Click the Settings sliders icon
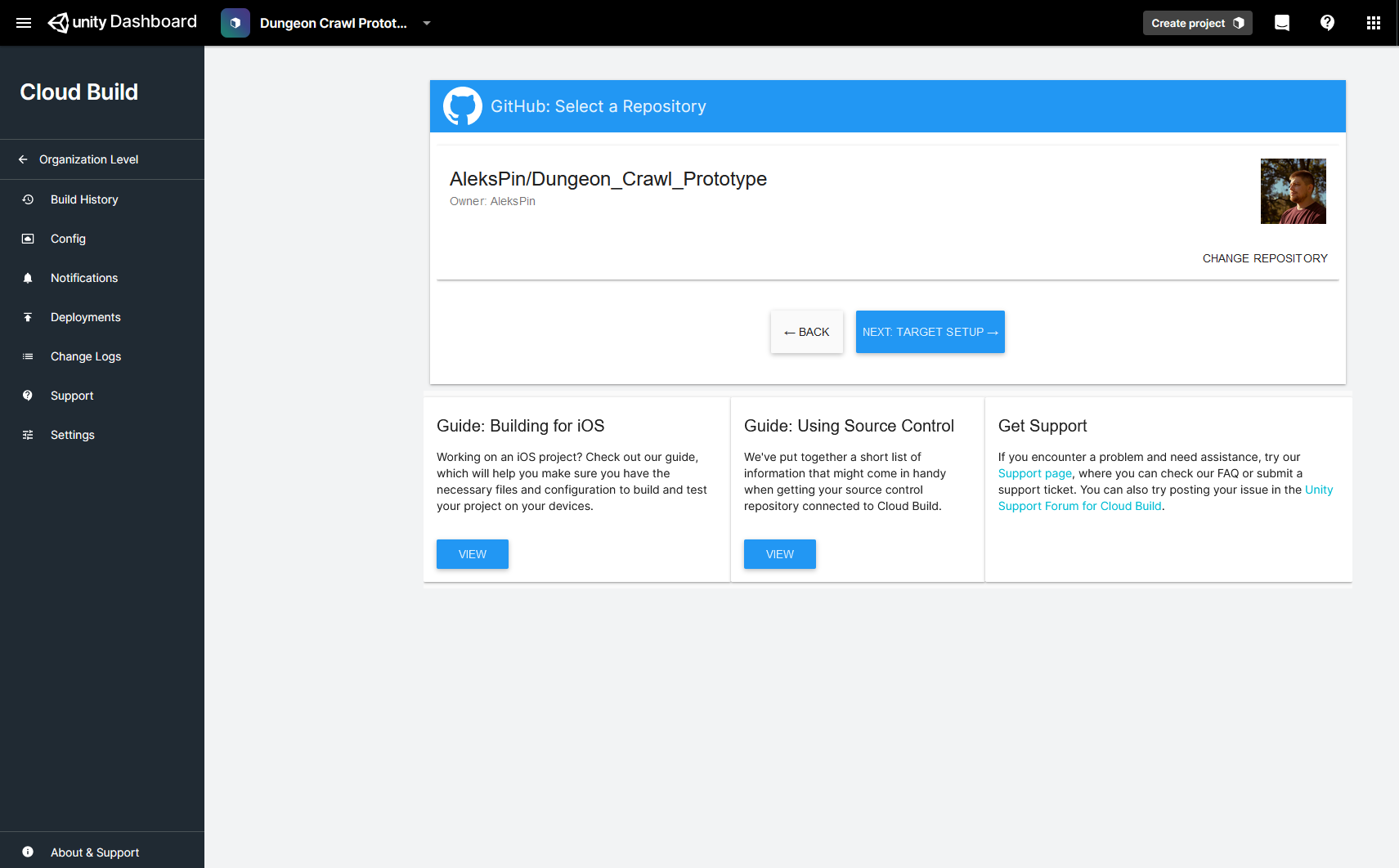 (x=28, y=435)
